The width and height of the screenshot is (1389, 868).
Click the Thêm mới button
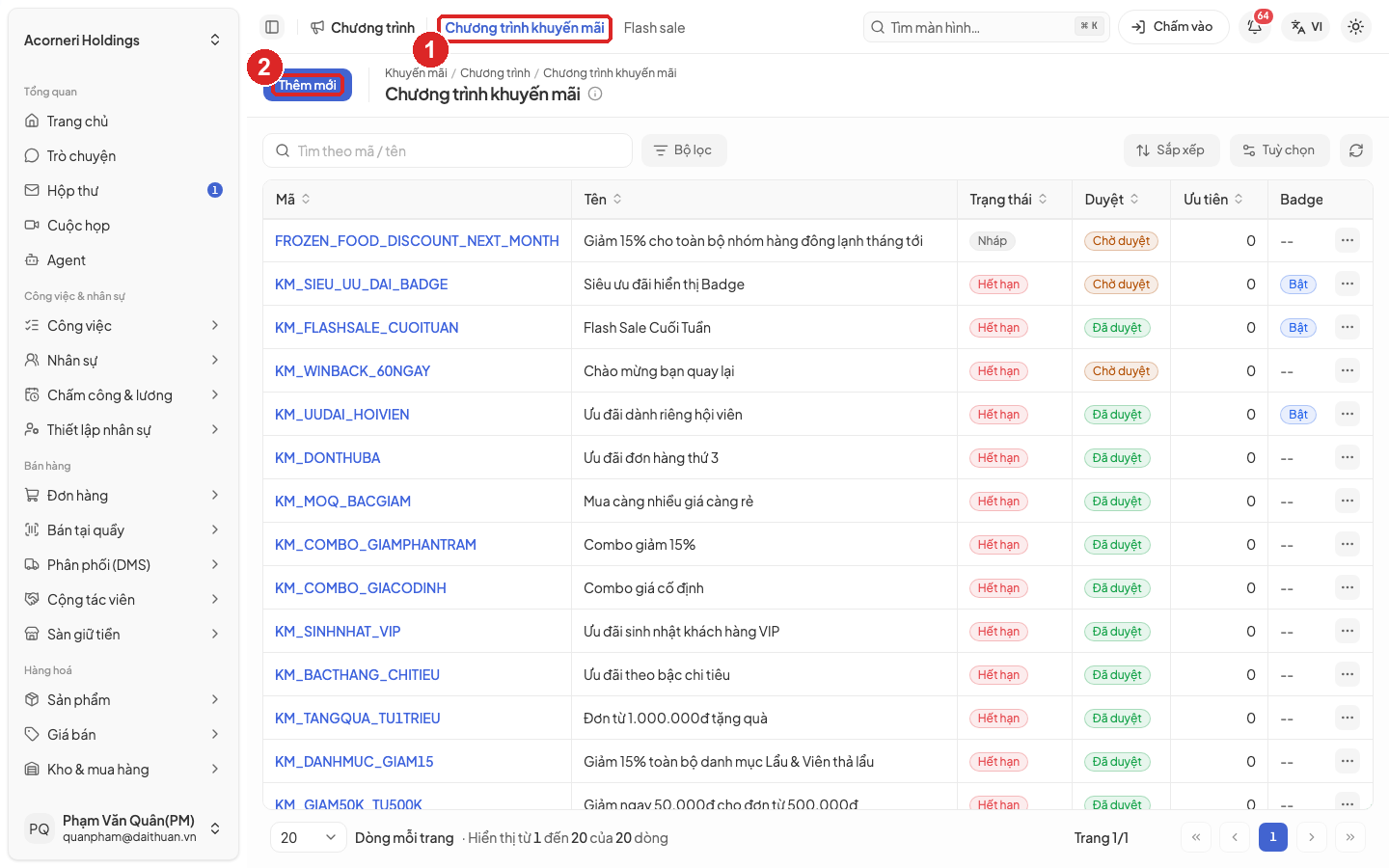tap(308, 85)
